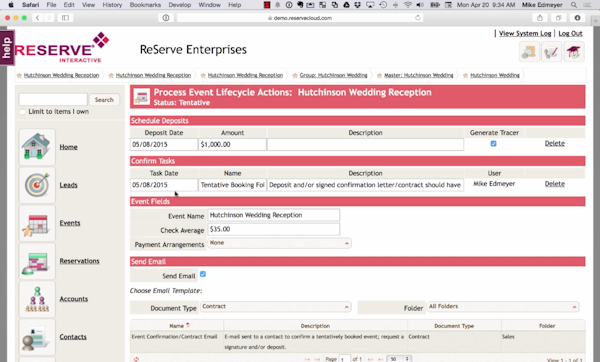Open the Bookmarks menu
Viewport: 600px width, 362px height.
click(145, 5)
